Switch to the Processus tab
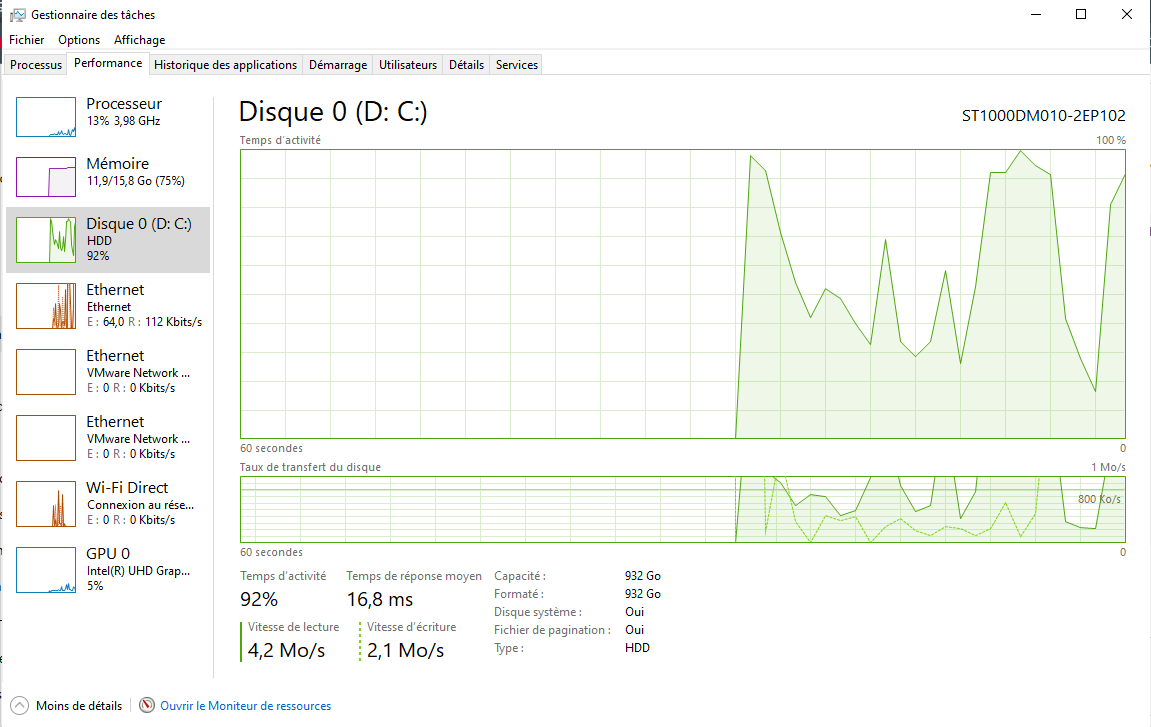 coord(36,65)
